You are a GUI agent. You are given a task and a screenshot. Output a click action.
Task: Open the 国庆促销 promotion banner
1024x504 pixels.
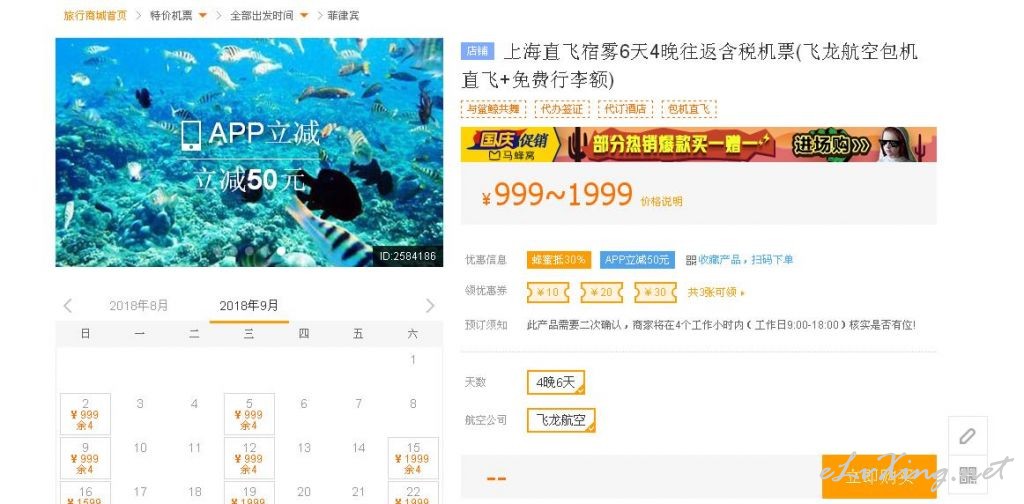[x=699, y=144]
